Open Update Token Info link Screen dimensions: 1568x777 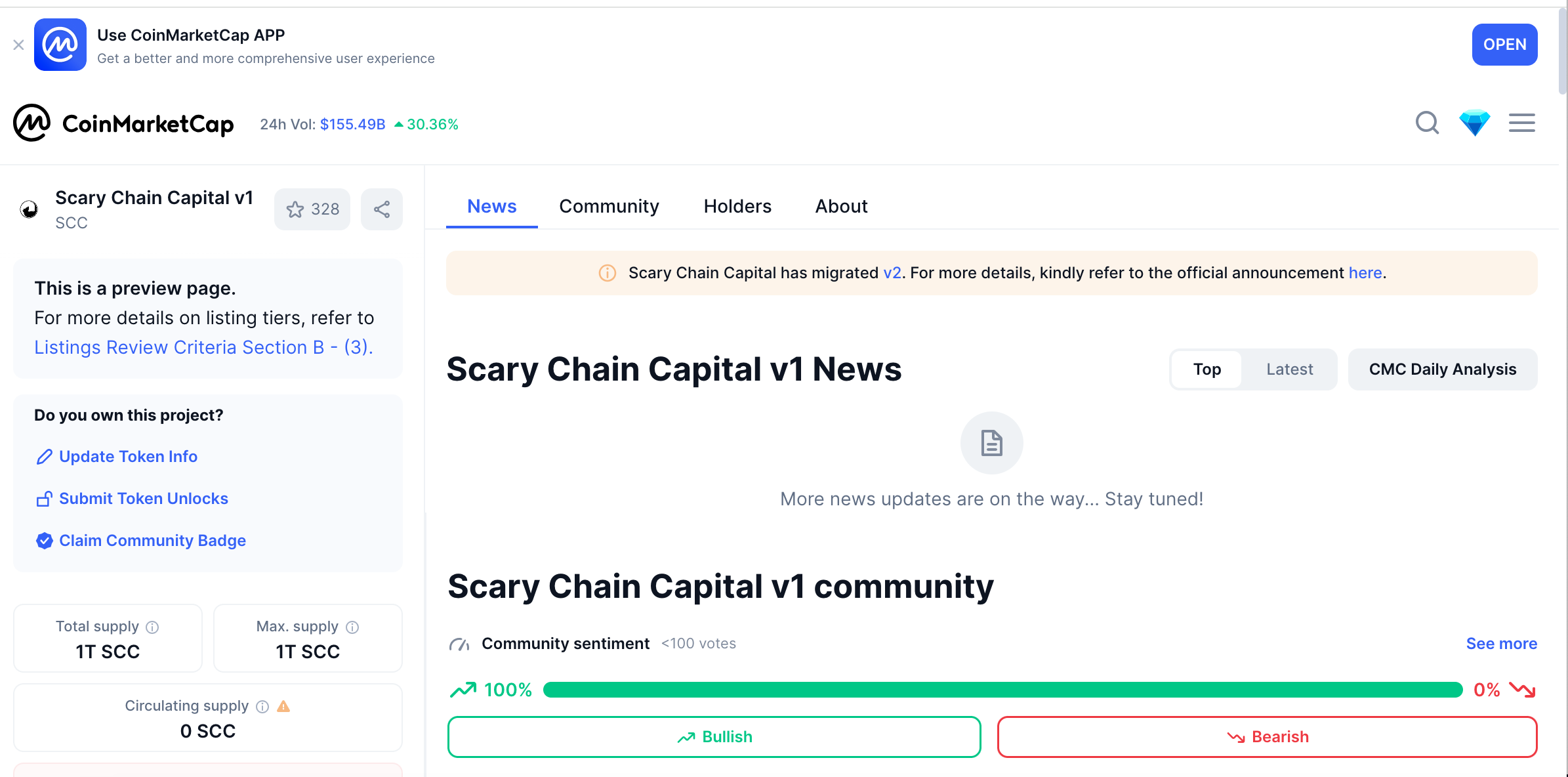tap(128, 457)
